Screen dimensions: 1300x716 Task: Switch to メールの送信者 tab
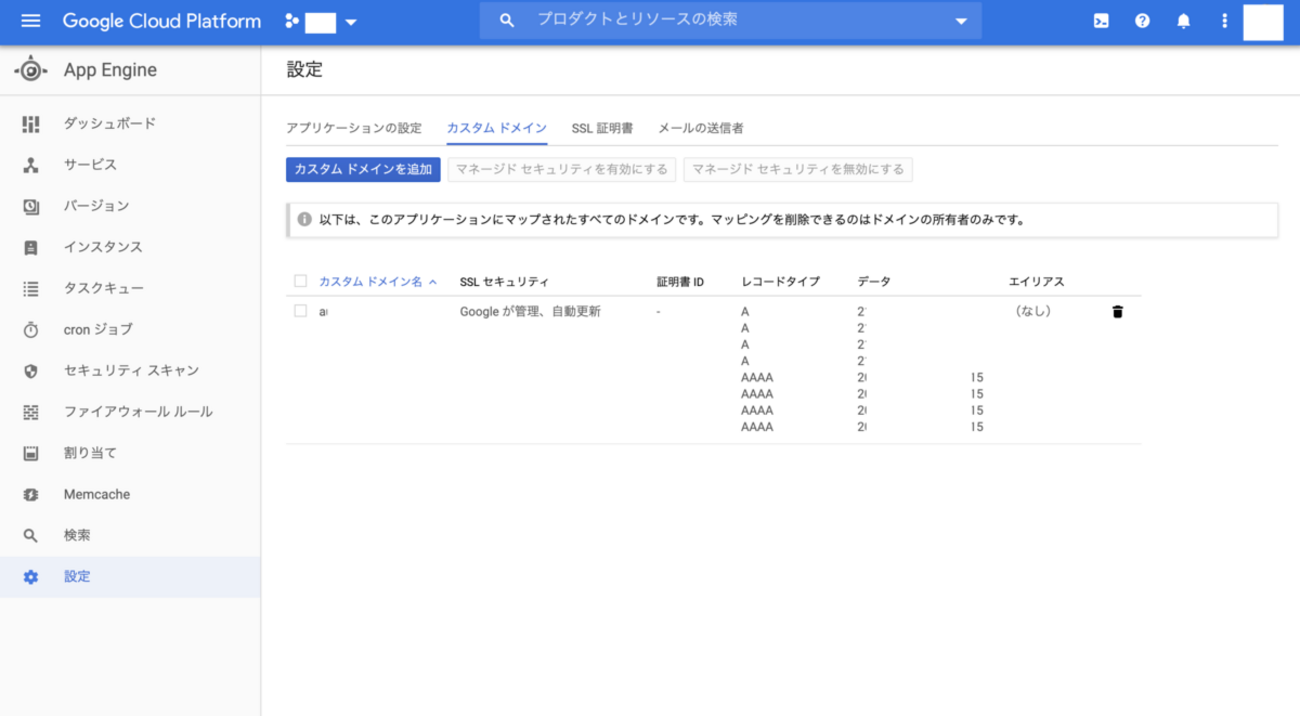[701, 128]
